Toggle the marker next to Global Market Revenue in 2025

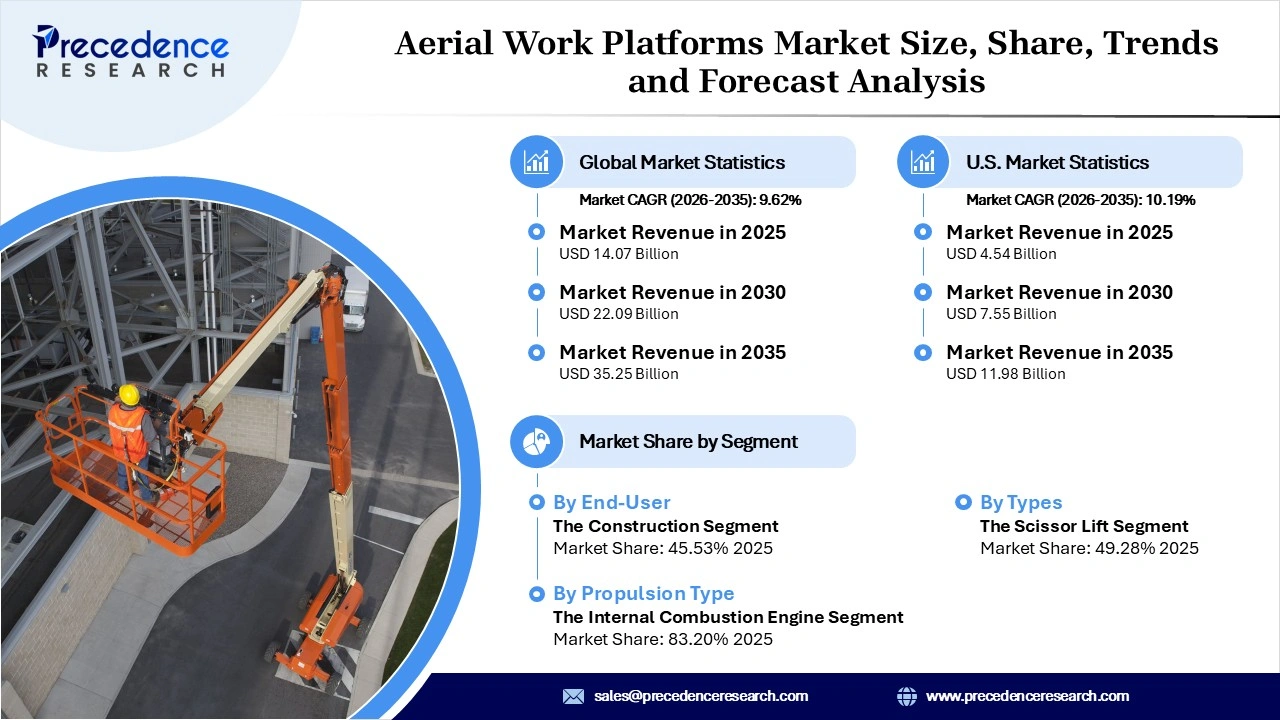coord(536,231)
